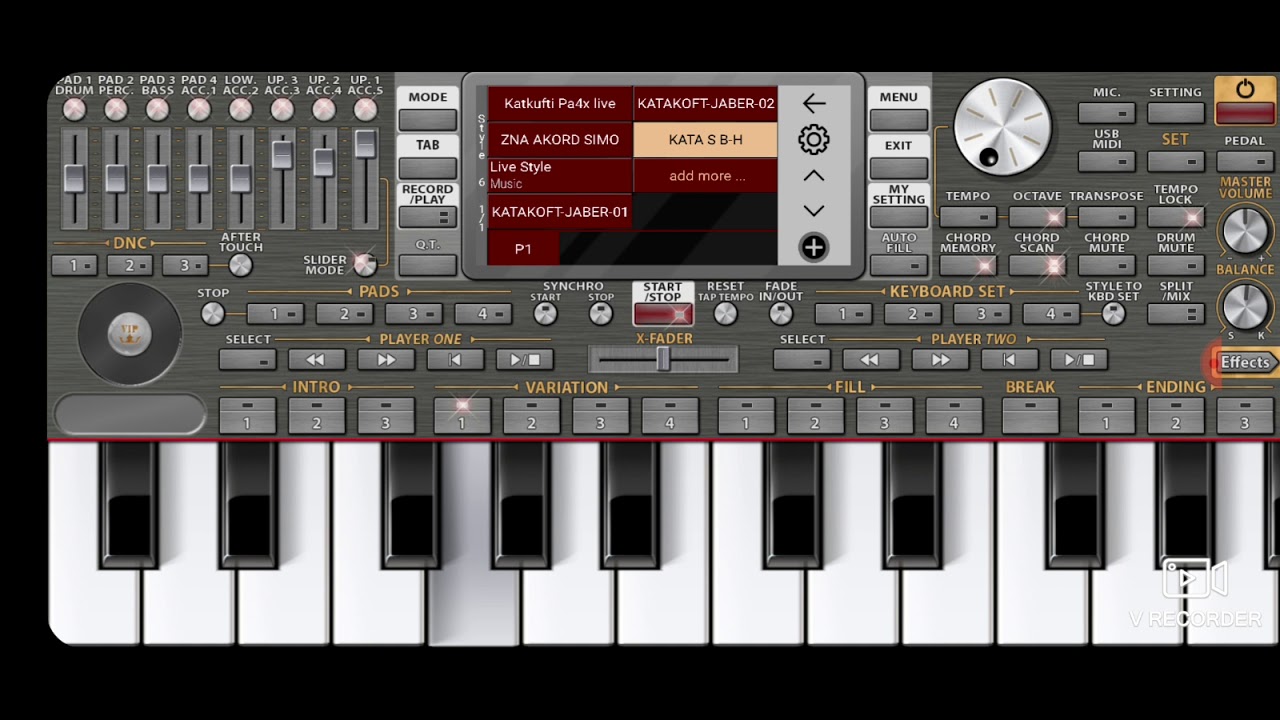Image resolution: width=1280 pixels, height=720 pixels.
Task: Open the Effects panel
Action: point(1245,362)
